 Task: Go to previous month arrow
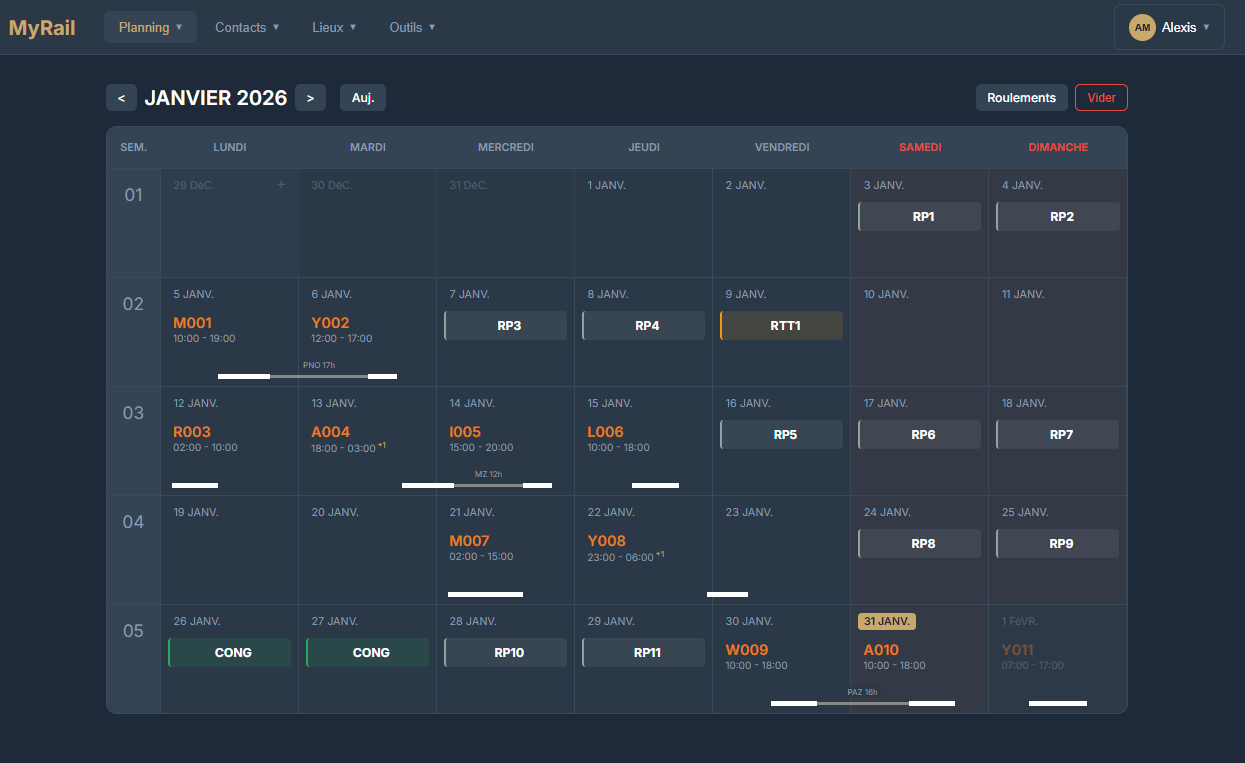[x=121, y=98]
